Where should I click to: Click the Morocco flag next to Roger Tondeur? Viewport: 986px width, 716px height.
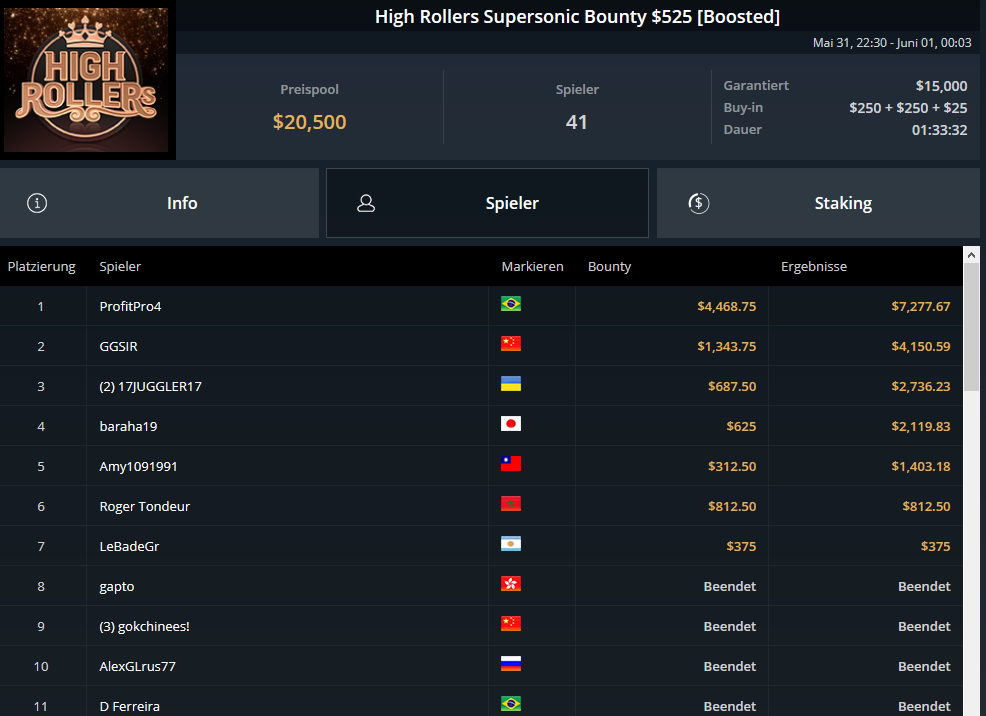[511, 504]
